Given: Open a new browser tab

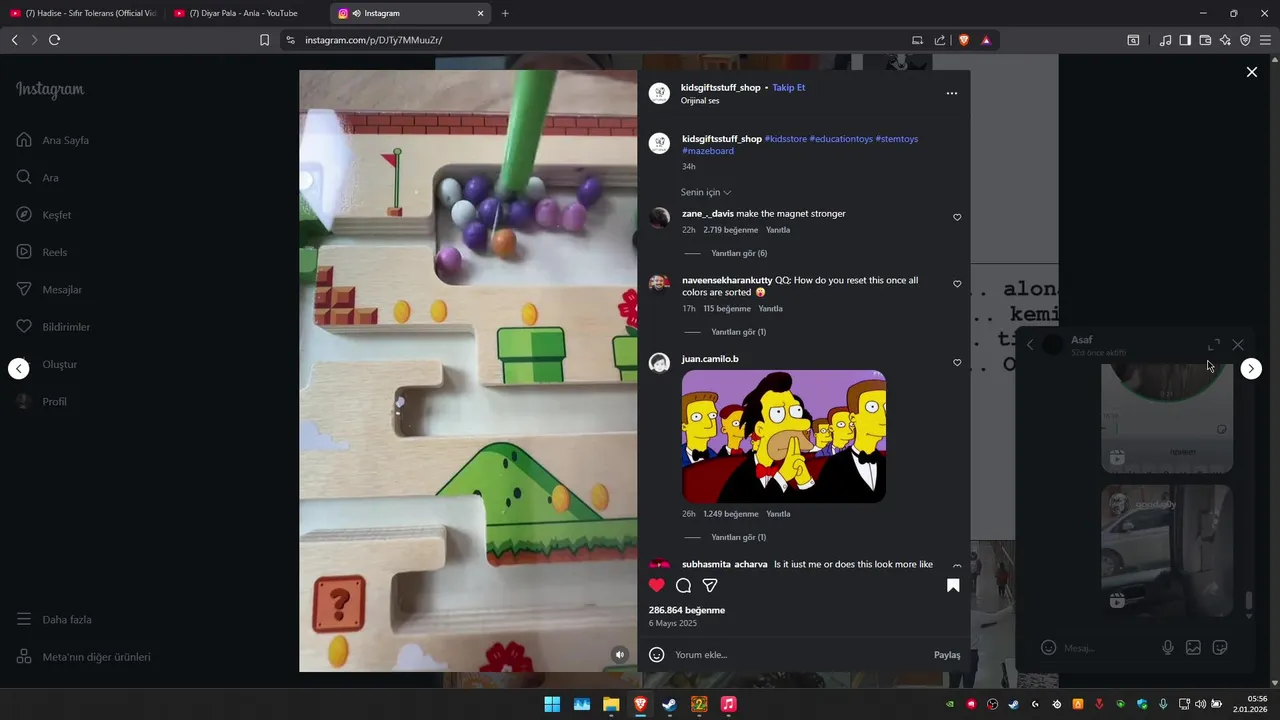Looking at the screenshot, I should [505, 13].
